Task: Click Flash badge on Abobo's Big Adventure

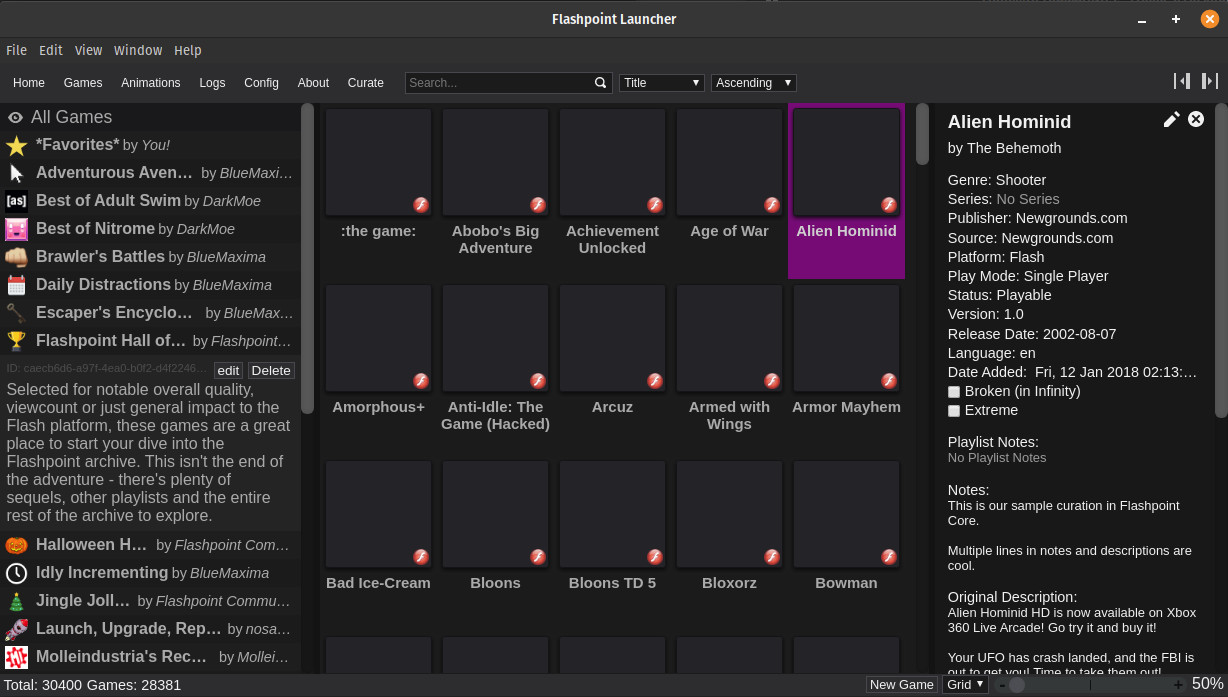Action: (x=538, y=205)
